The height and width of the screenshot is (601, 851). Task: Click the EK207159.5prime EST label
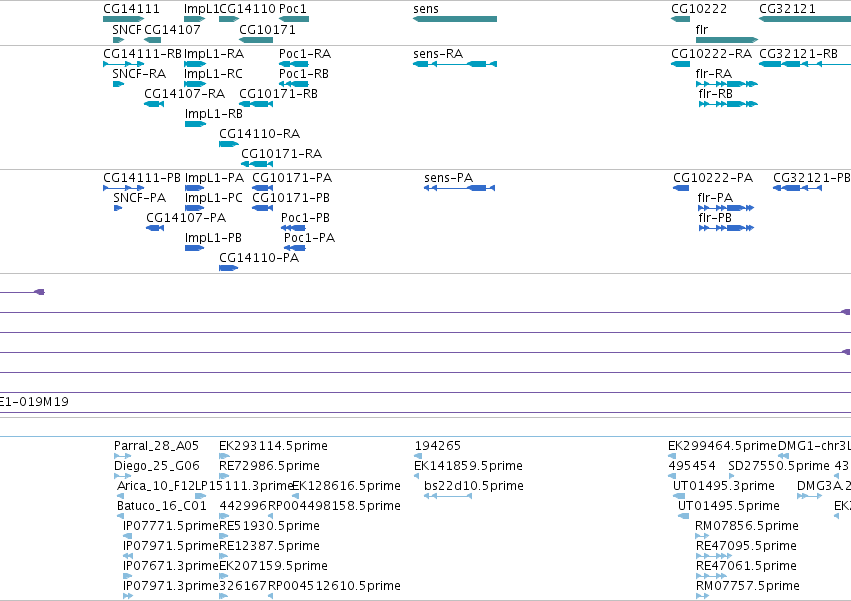273,567
